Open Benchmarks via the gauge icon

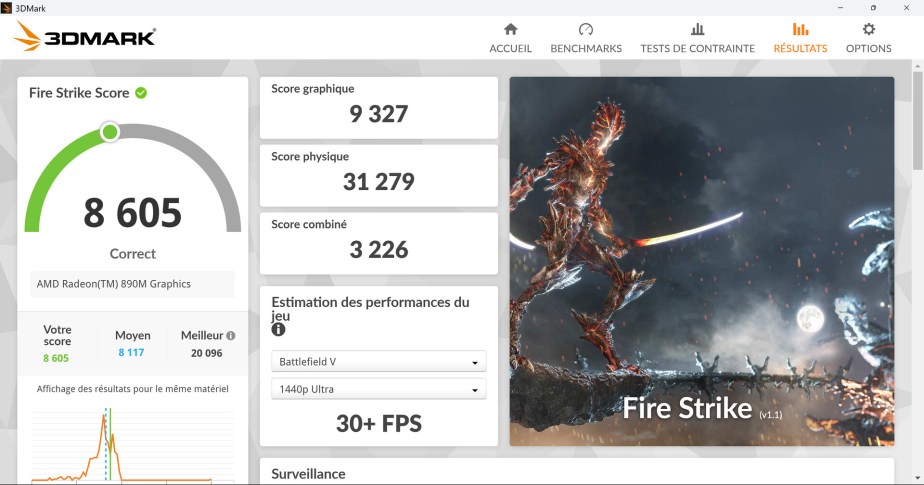586,29
